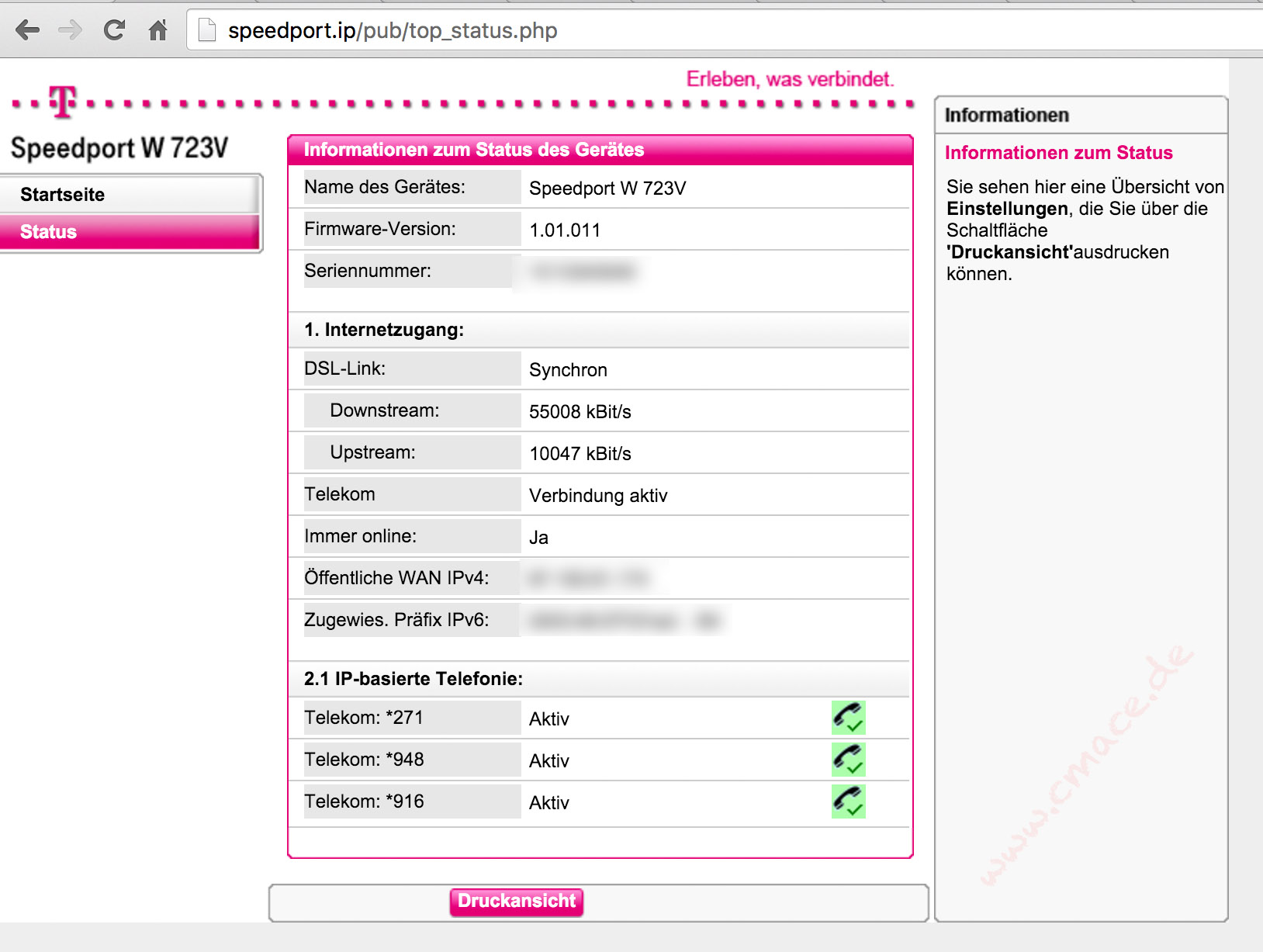
Task: Click phone status icon for Telekom *948
Action: click(848, 760)
